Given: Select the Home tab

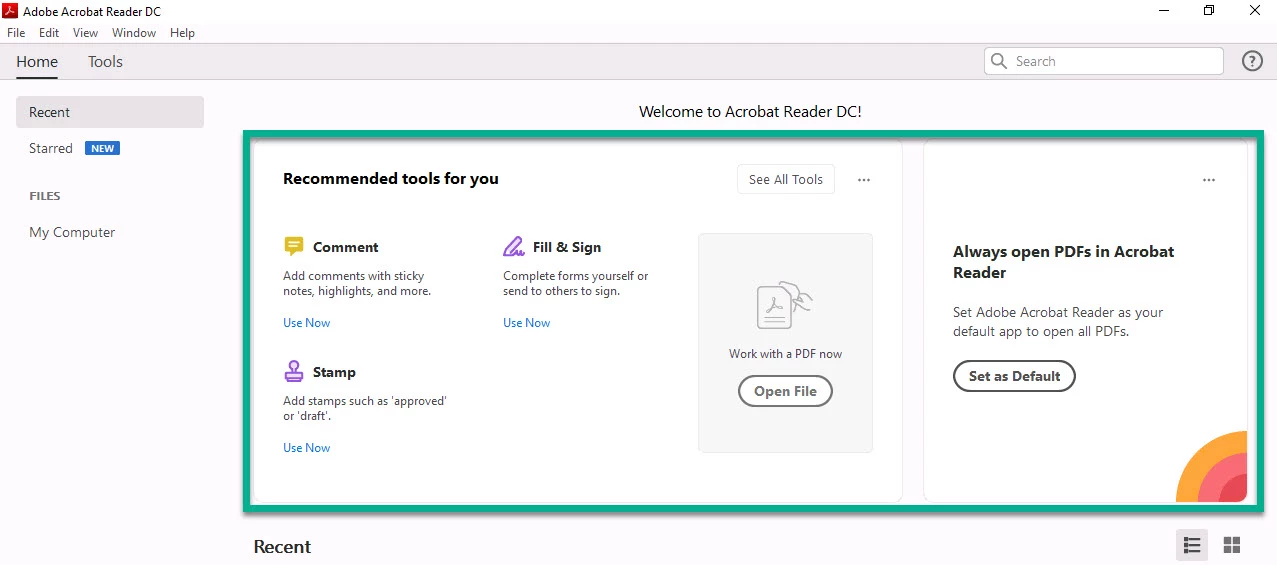Looking at the screenshot, I should [x=37, y=62].
